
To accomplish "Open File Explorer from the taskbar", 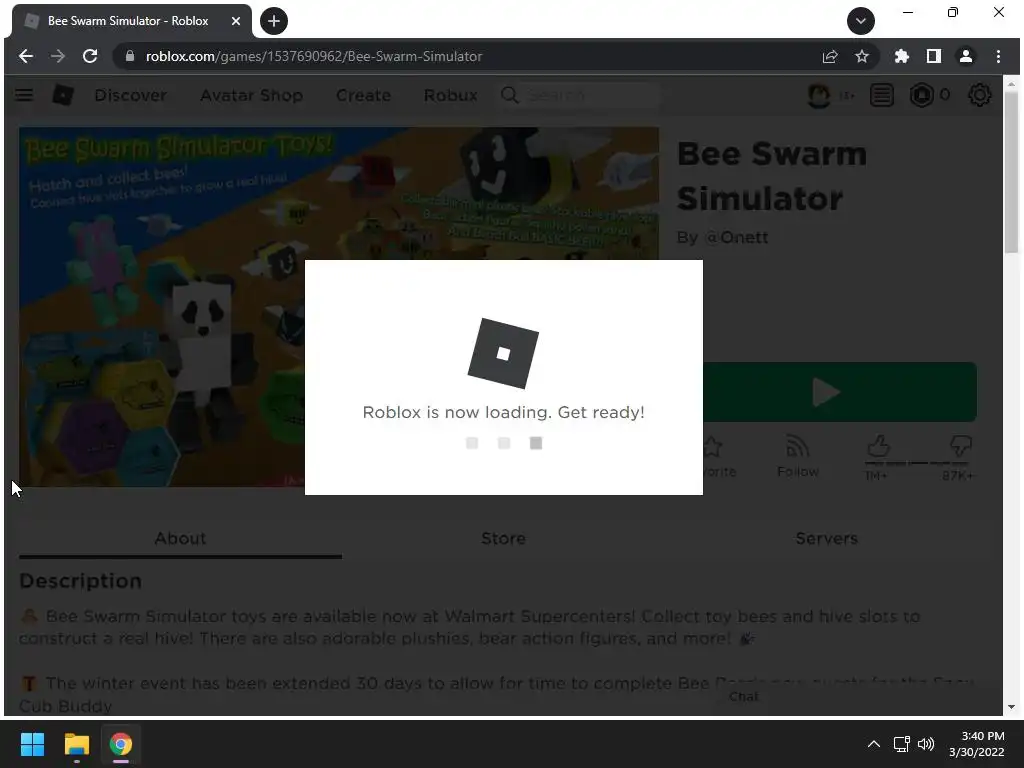I will [76, 744].
